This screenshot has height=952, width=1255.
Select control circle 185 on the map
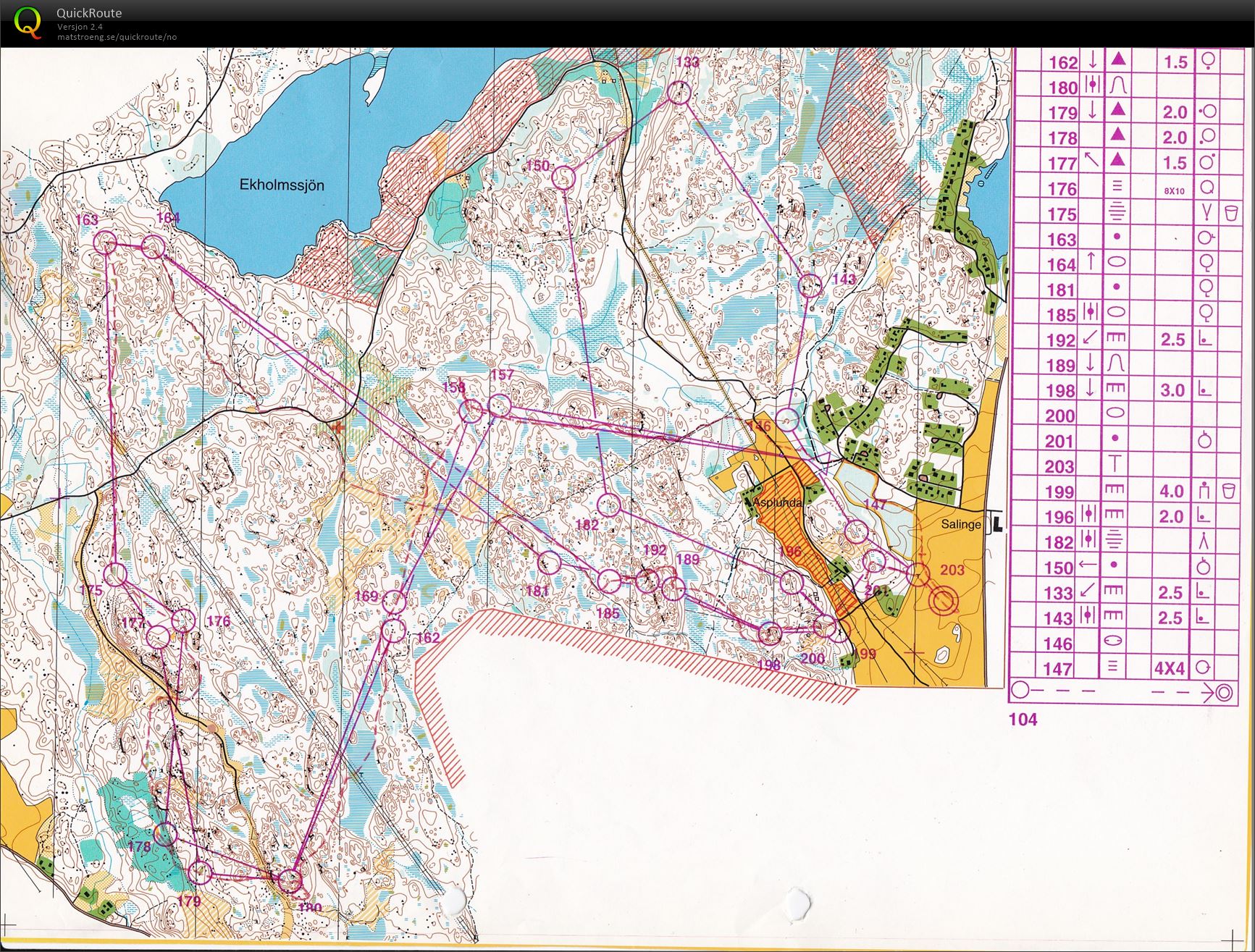pyautogui.click(x=609, y=581)
